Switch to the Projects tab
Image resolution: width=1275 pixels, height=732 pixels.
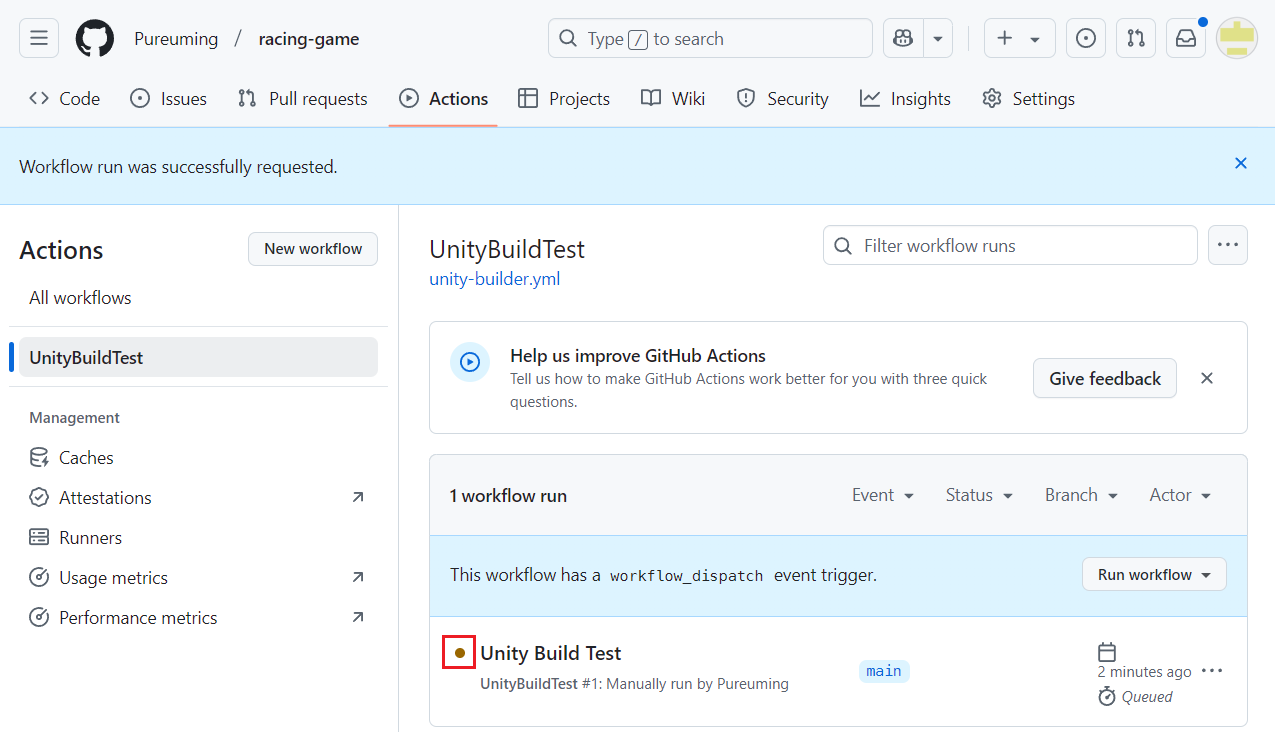[x=564, y=98]
